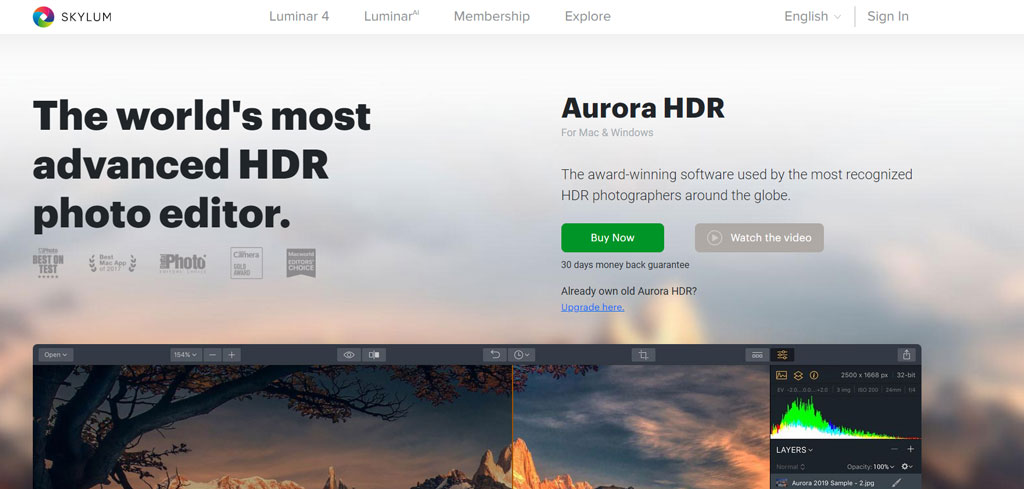Click Watch the video button
This screenshot has width=1024, height=489.
click(x=759, y=238)
